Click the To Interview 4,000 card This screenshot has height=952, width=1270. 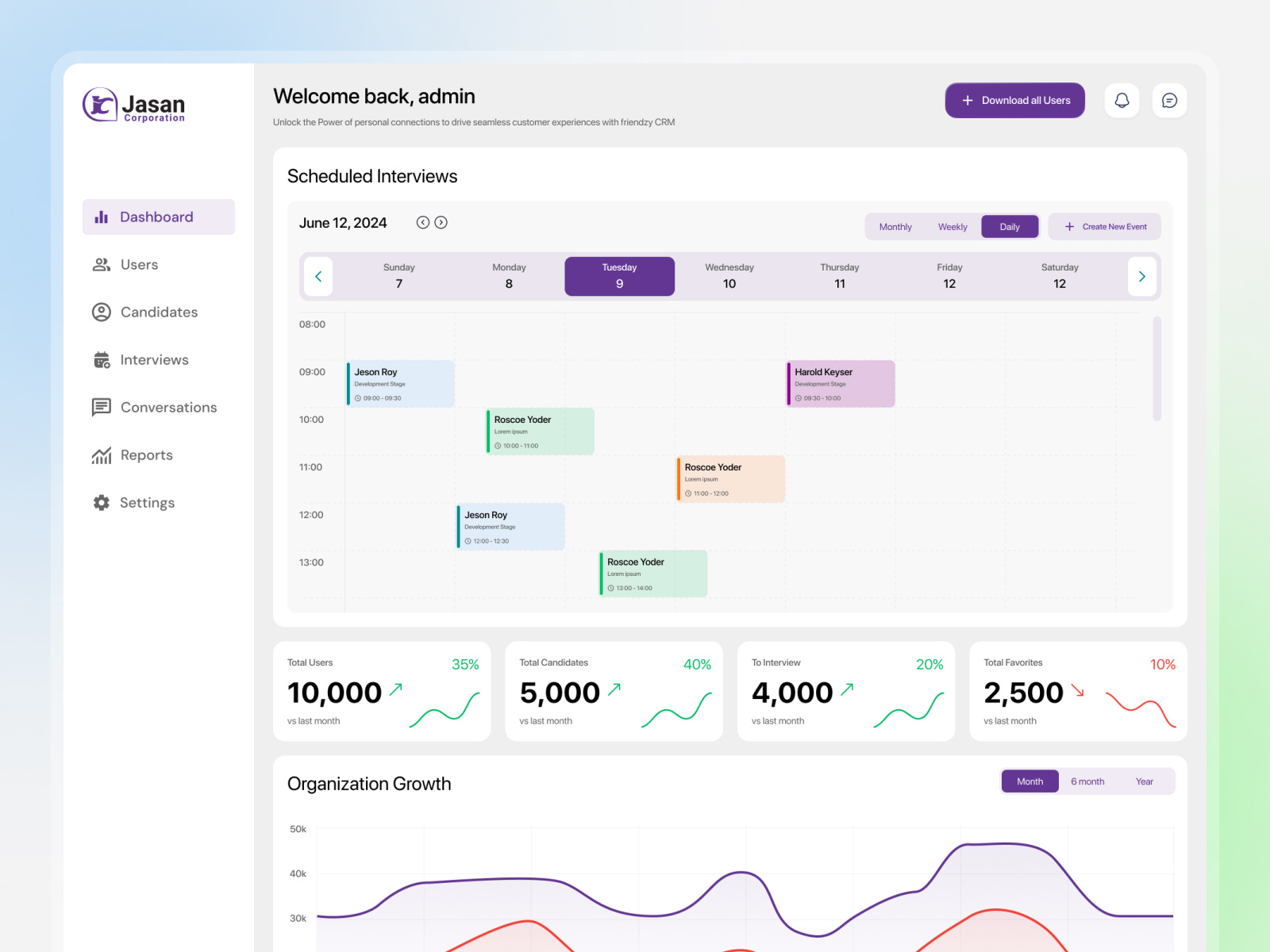pos(846,692)
